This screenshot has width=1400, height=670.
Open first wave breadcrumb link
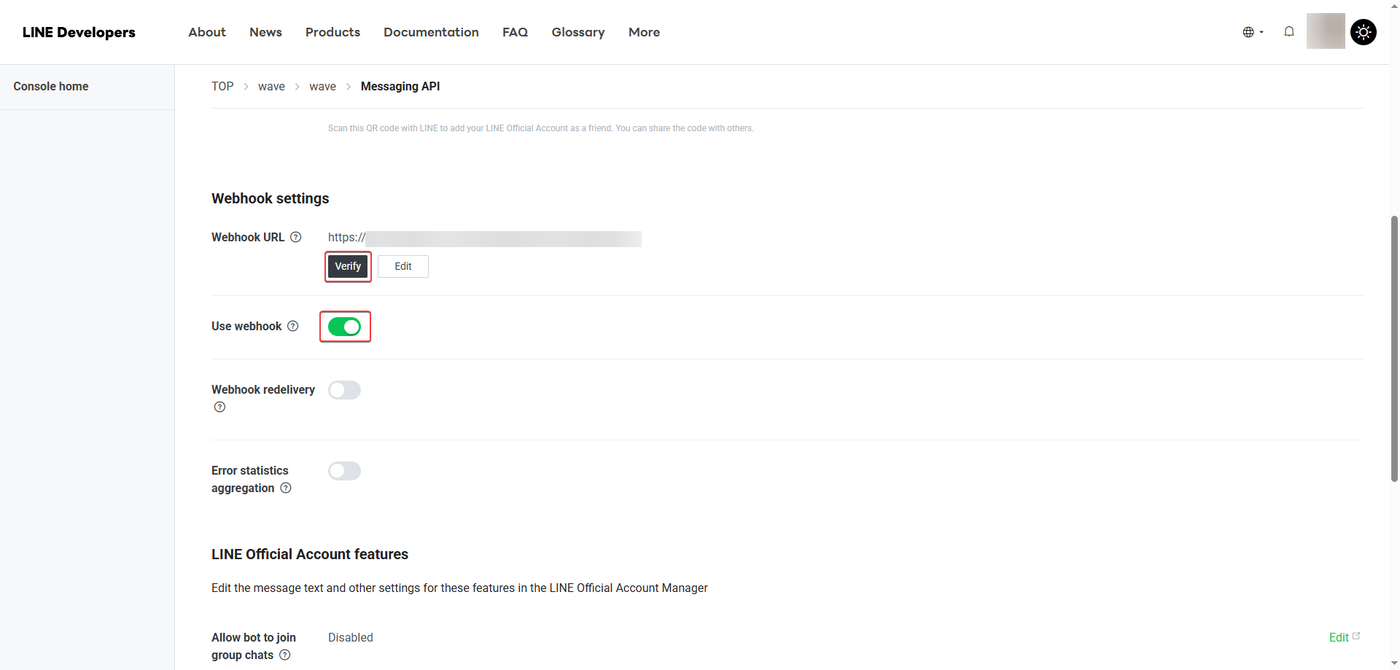pyautogui.click(x=271, y=86)
